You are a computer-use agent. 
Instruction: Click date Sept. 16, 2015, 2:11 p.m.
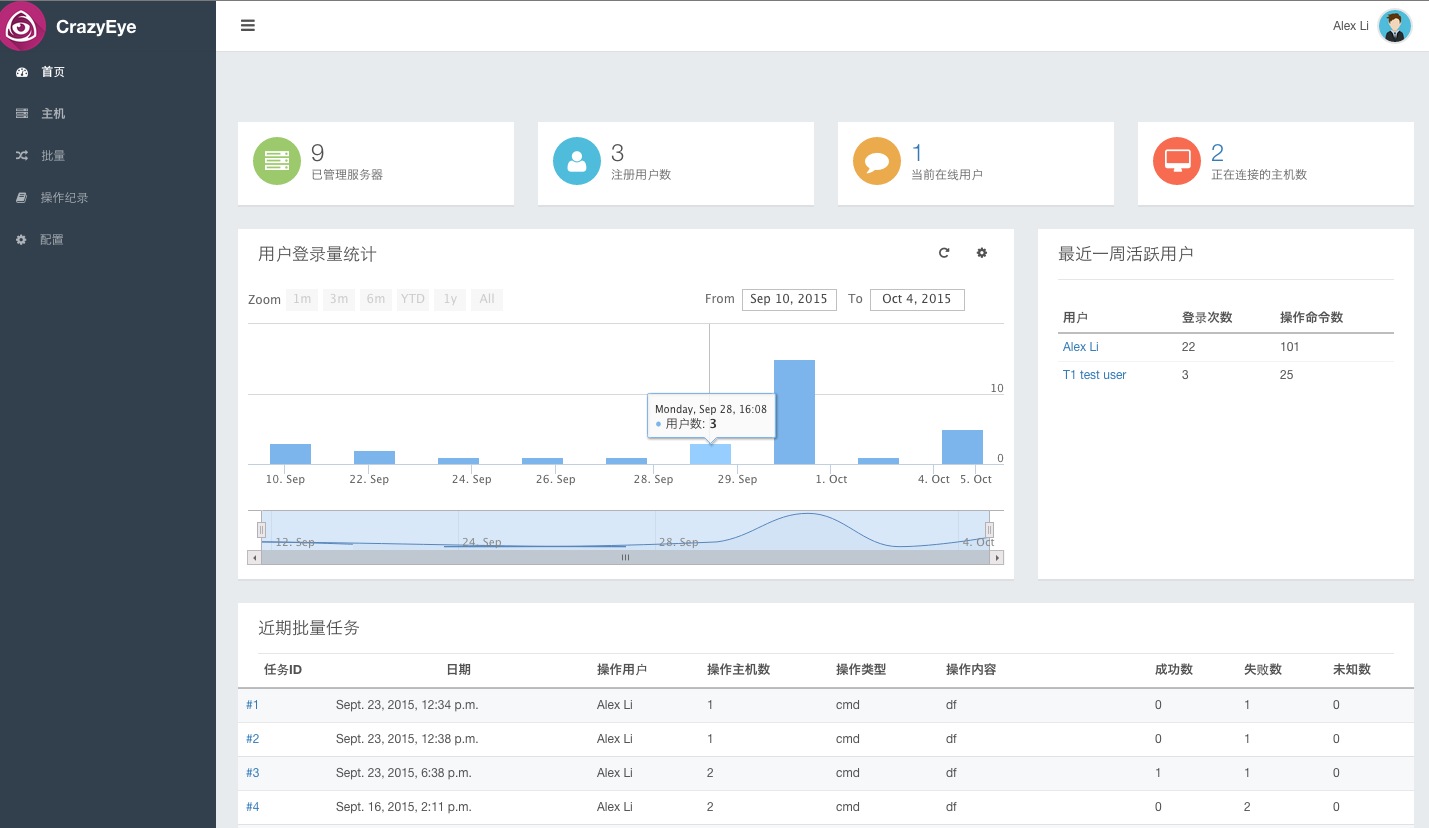[x=404, y=807]
